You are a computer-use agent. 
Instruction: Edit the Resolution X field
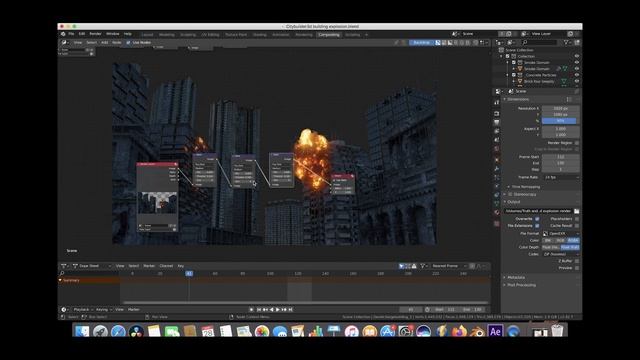click(560, 109)
